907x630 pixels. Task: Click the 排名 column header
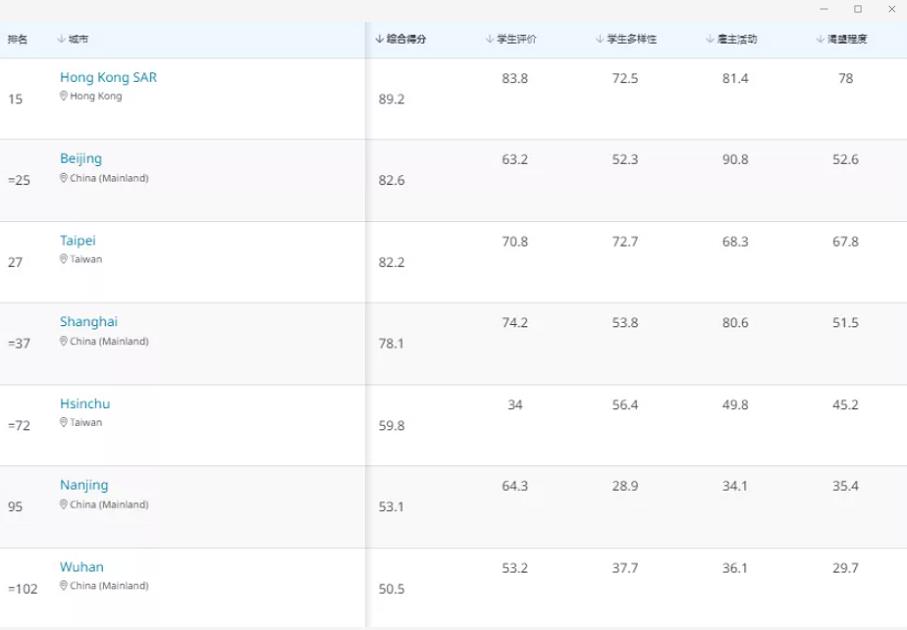[17, 39]
